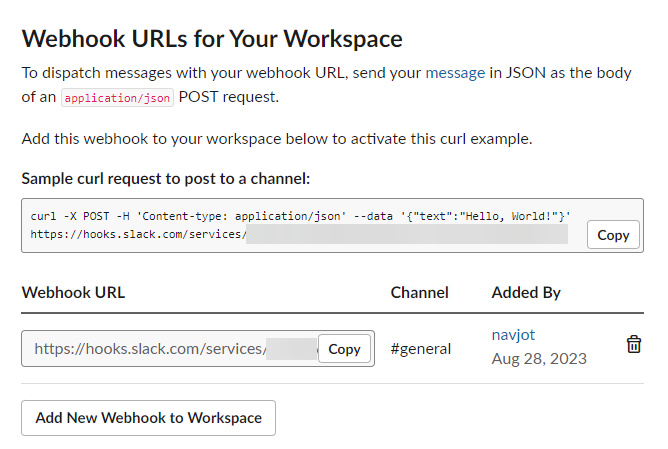
Task: Delete the webhook using the trash icon
Action: tap(633, 345)
